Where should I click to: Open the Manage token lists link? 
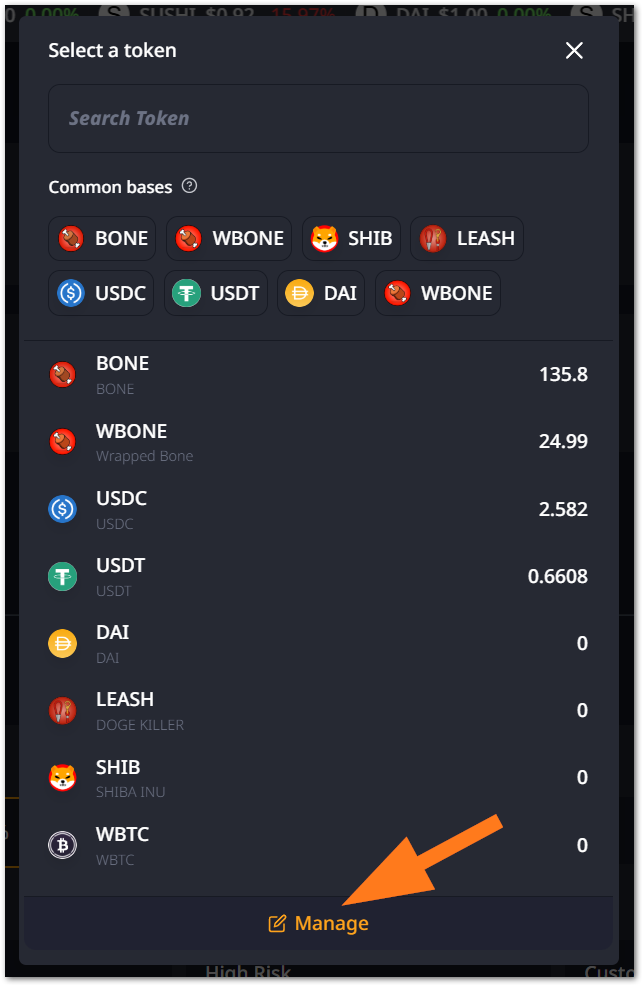pyautogui.click(x=319, y=923)
